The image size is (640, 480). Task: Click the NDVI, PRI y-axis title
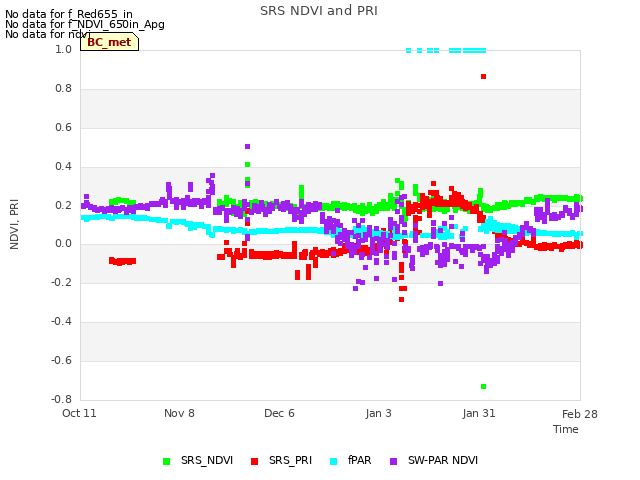[x=14, y=224]
